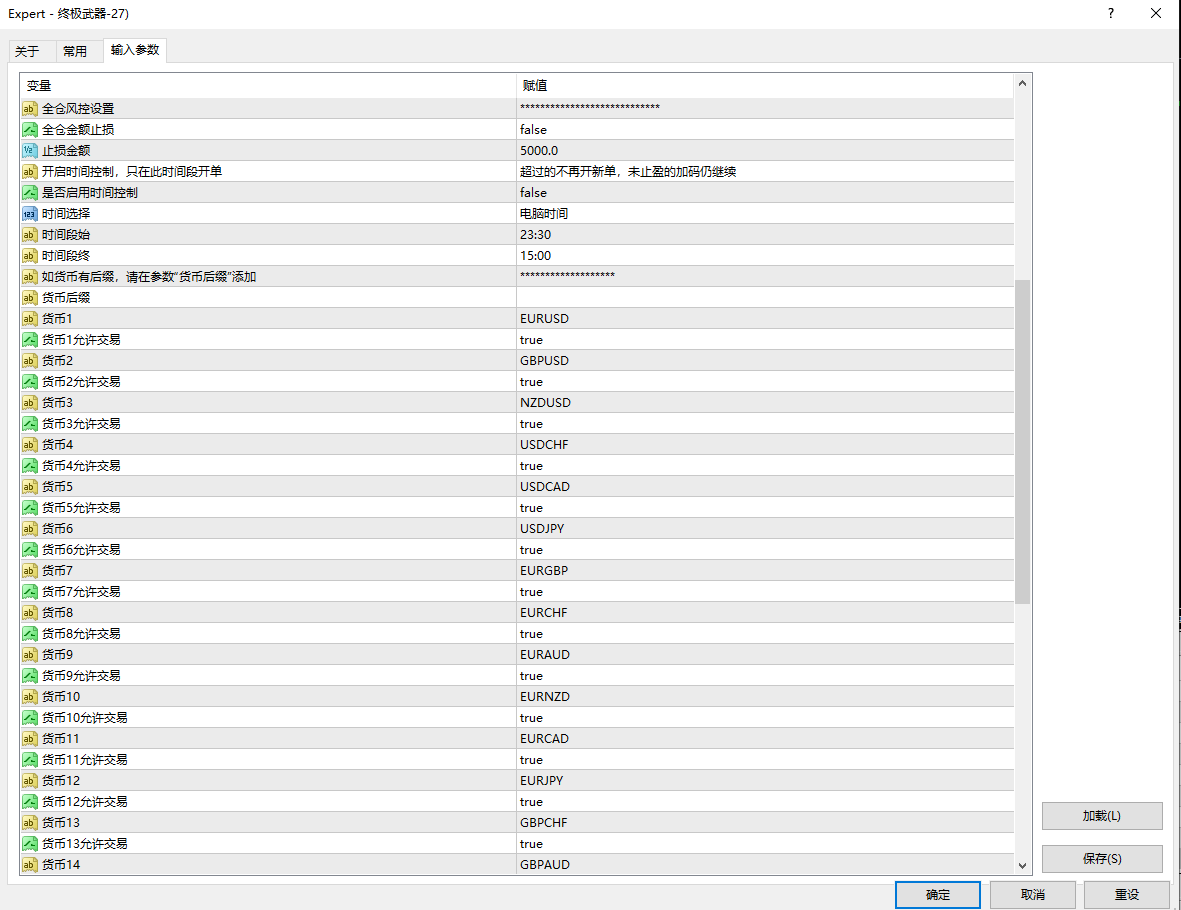Image resolution: width=1181 pixels, height=910 pixels.
Task: Select the true value of 货币4允许交易
Action: click(765, 466)
